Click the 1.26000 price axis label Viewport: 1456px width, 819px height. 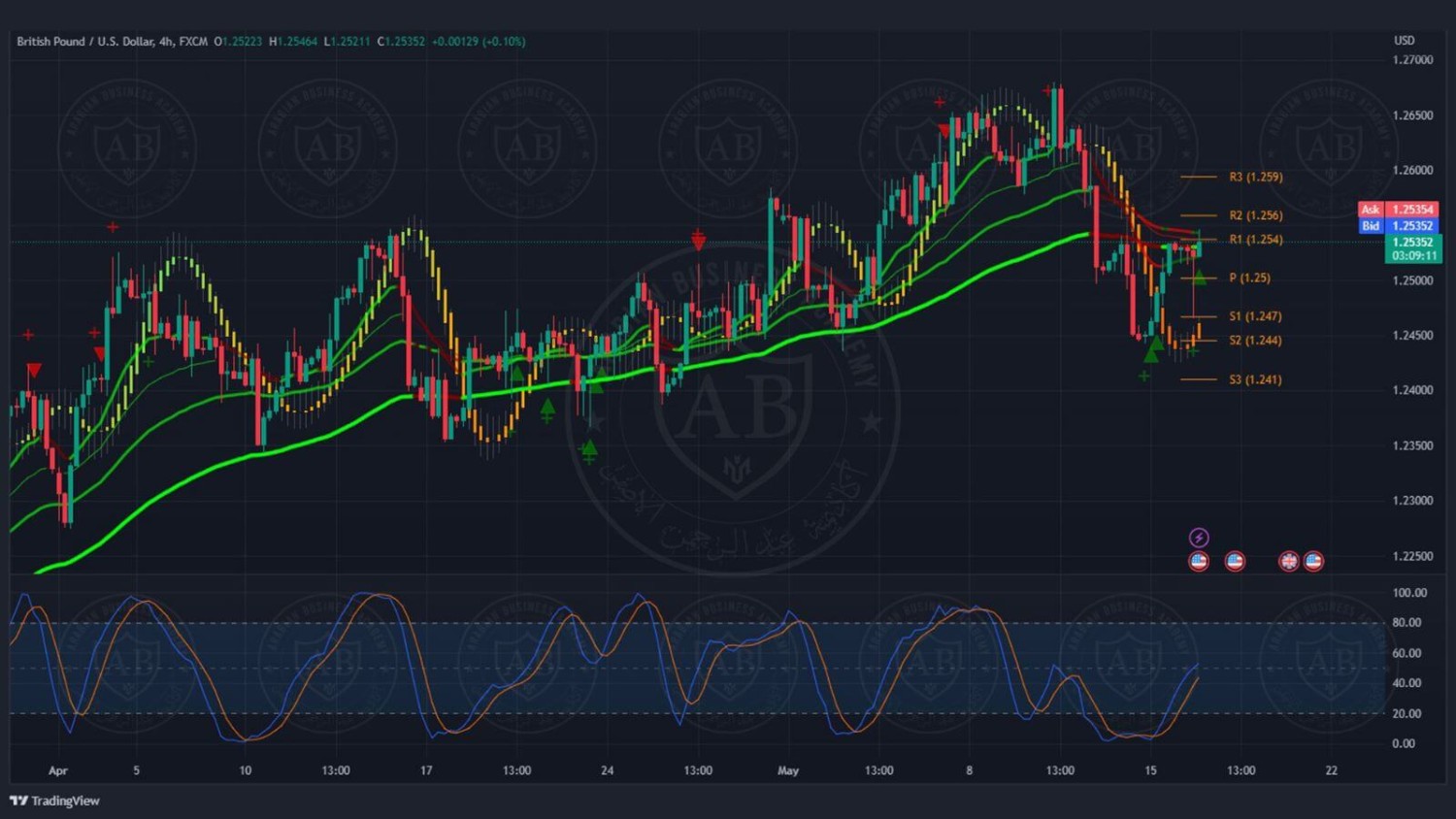(x=1412, y=171)
